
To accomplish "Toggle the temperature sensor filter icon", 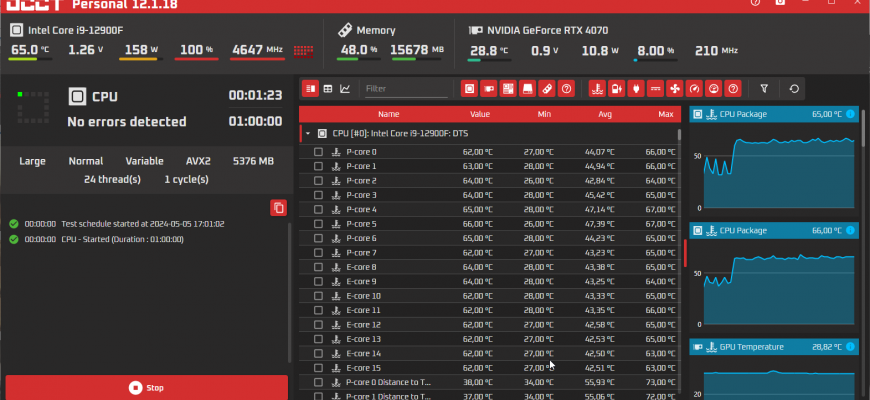I will point(597,89).
